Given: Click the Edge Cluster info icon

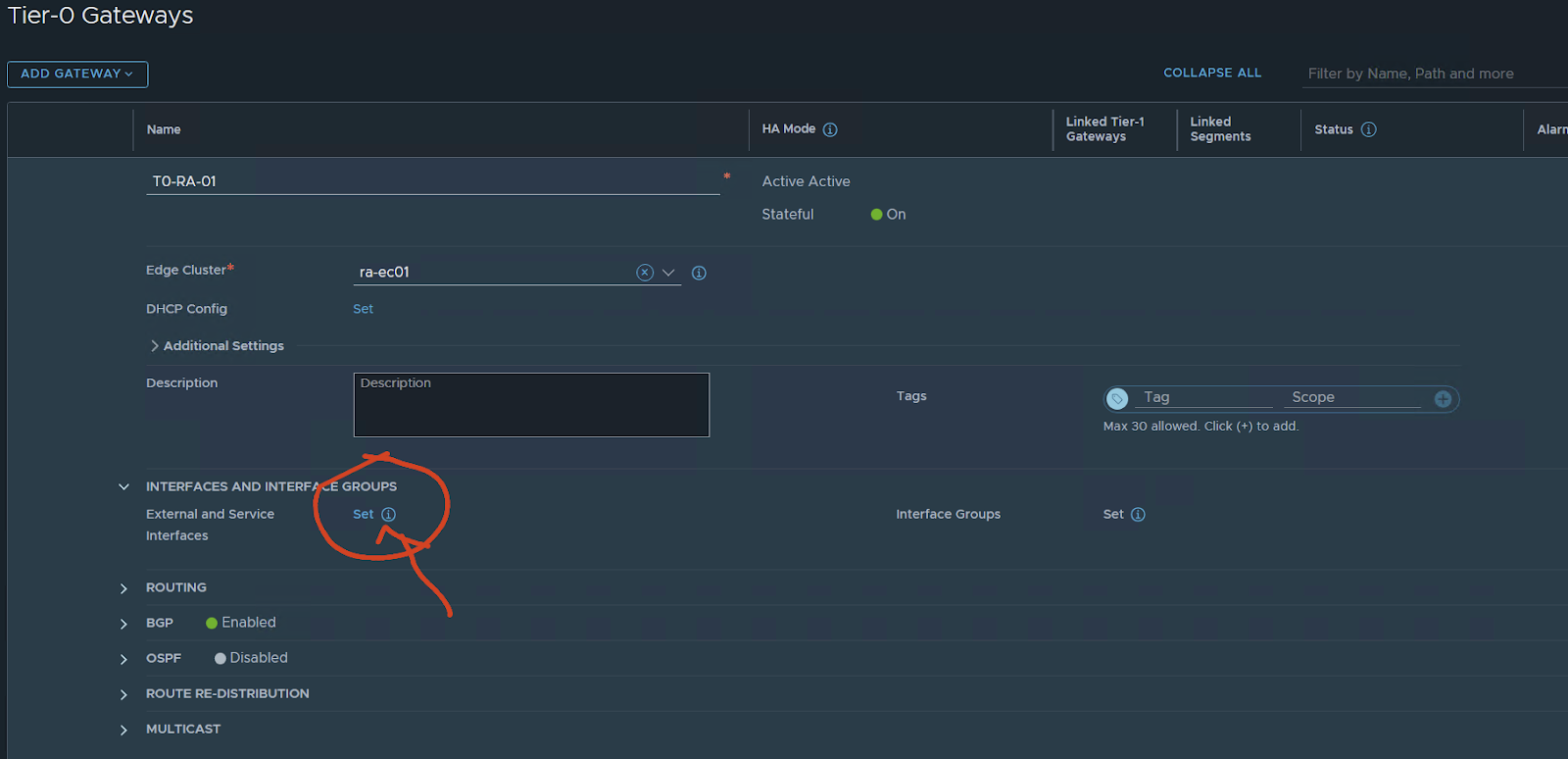Looking at the screenshot, I should [699, 273].
